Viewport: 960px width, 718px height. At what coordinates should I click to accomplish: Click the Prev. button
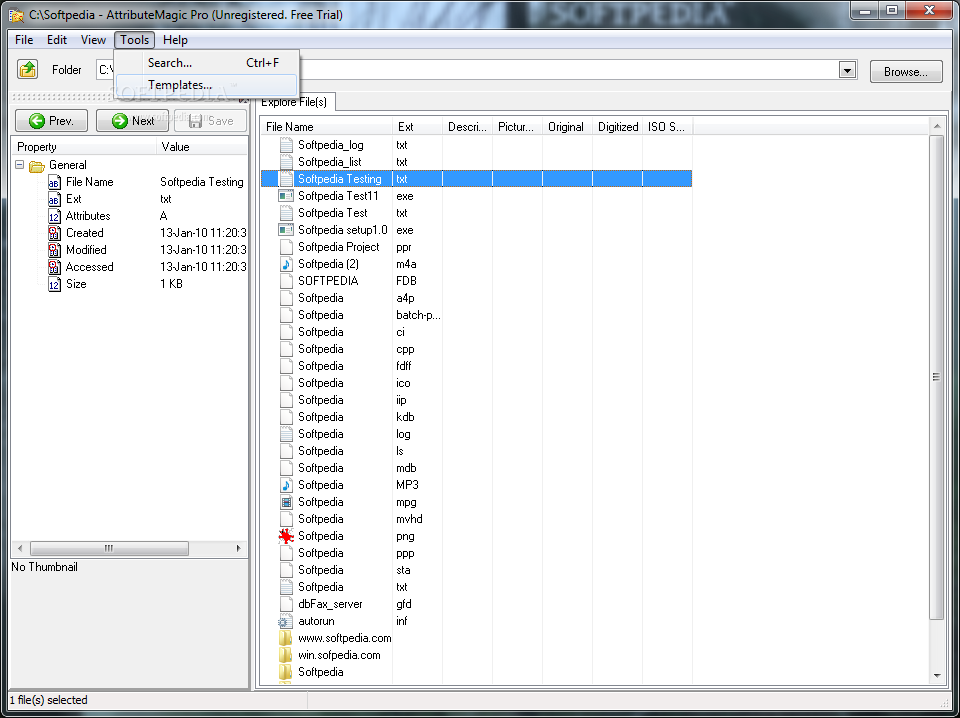click(x=51, y=121)
